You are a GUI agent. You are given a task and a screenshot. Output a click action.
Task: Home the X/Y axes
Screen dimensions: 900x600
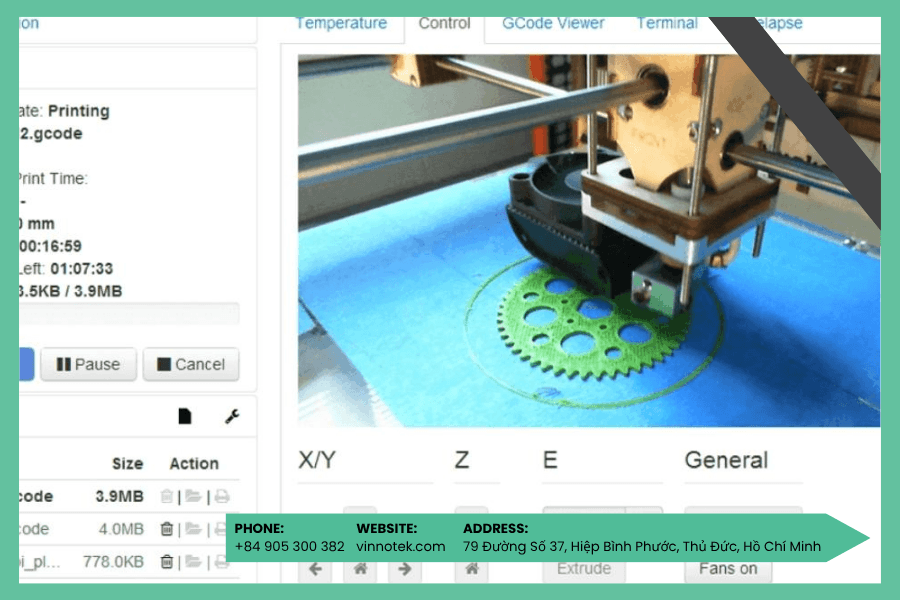(x=360, y=569)
